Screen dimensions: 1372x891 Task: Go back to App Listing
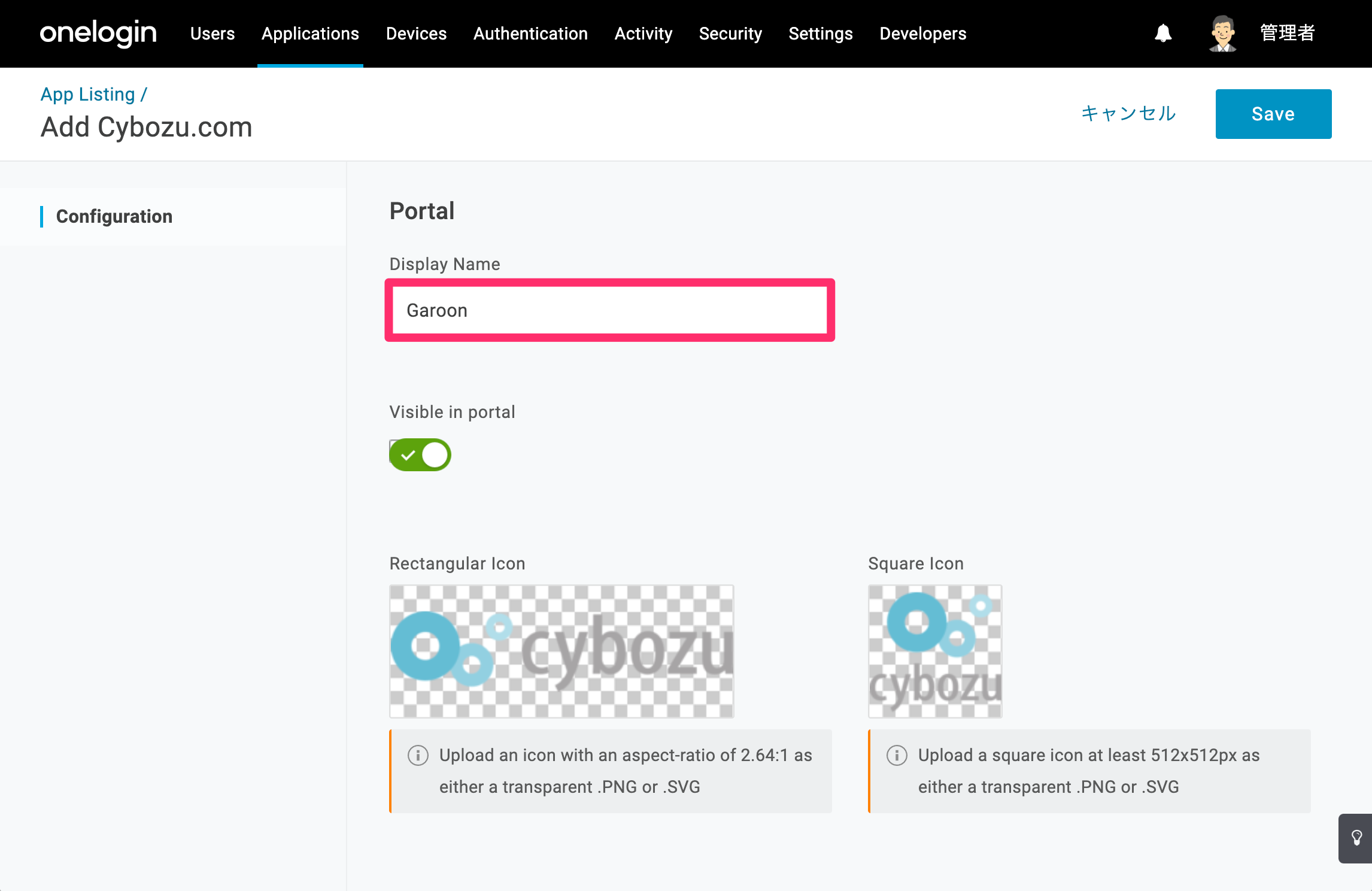[x=88, y=94]
